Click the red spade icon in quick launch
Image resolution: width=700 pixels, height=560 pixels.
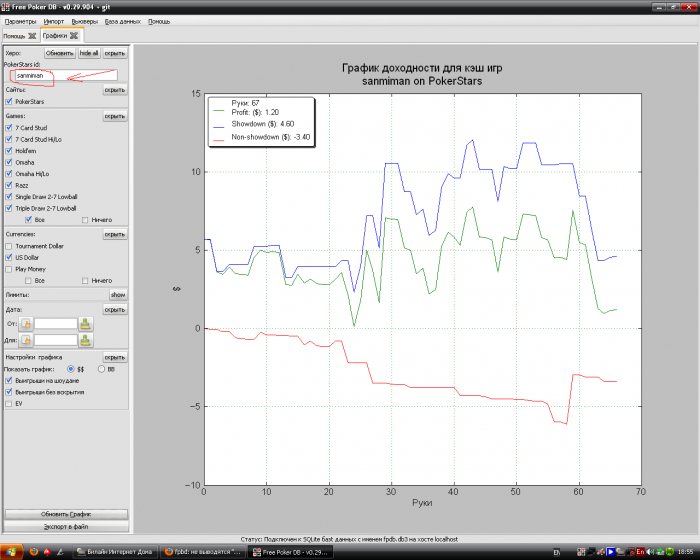click(x=47, y=552)
